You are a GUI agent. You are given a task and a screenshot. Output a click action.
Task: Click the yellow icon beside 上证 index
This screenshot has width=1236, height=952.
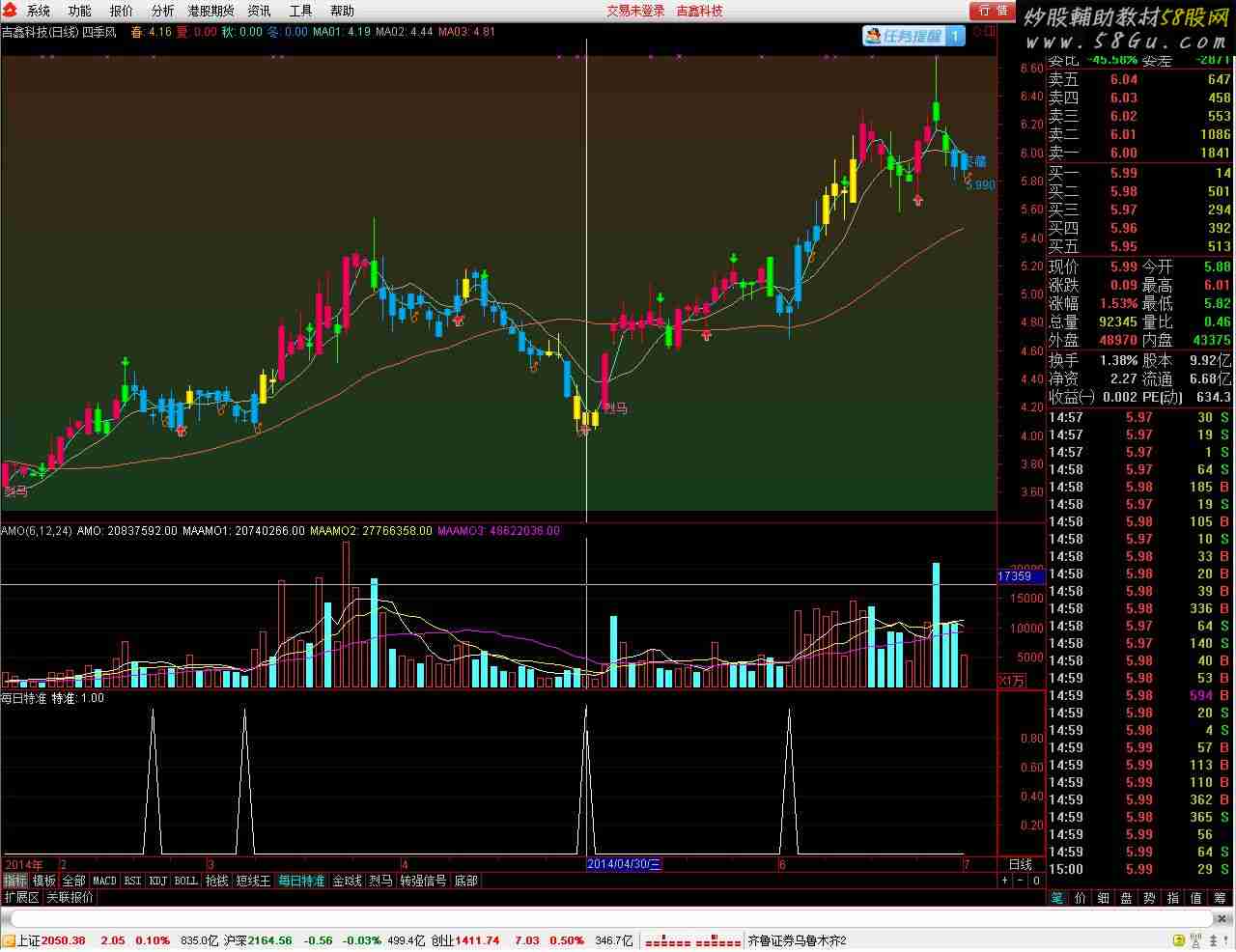[x=9, y=940]
